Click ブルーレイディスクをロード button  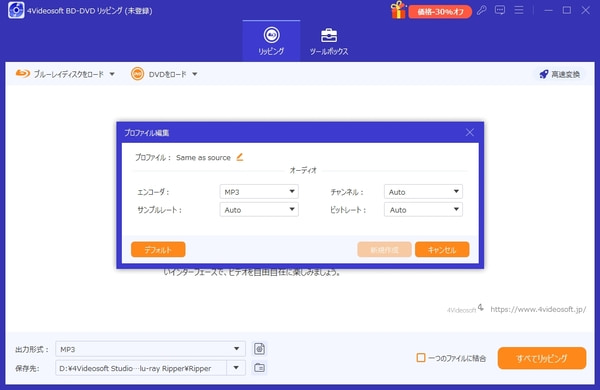(60, 74)
